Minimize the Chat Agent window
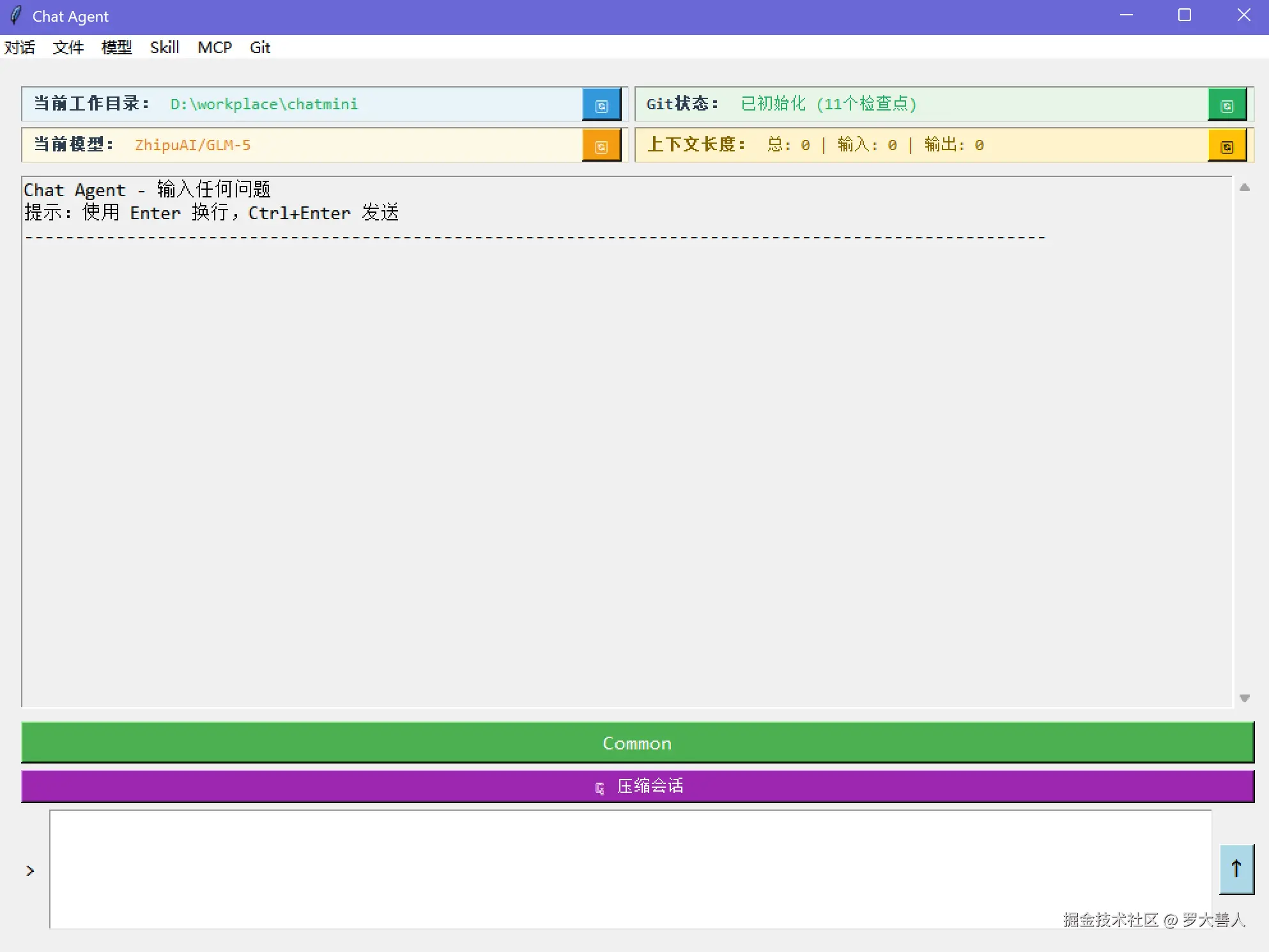The height and width of the screenshot is (952, 1269). click(x=1127, y=15)
